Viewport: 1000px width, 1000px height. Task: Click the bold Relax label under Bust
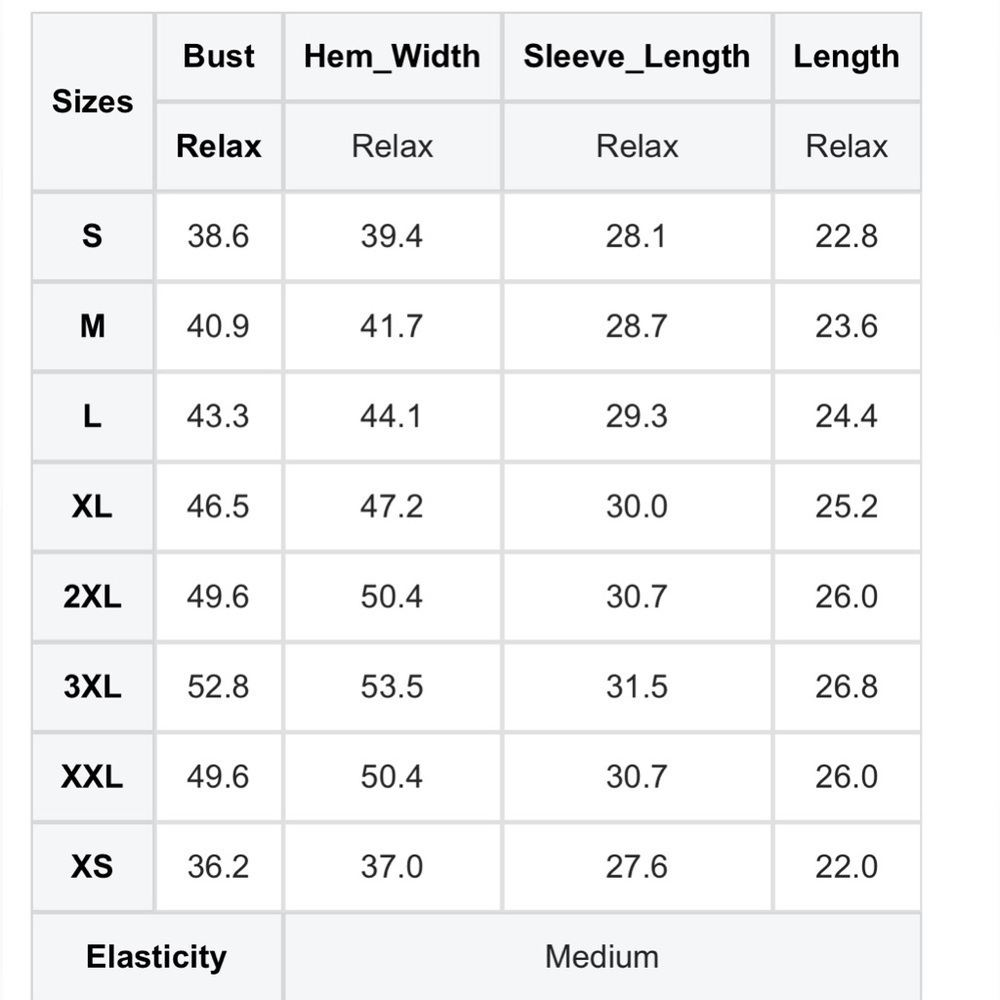tap(219, 146)
